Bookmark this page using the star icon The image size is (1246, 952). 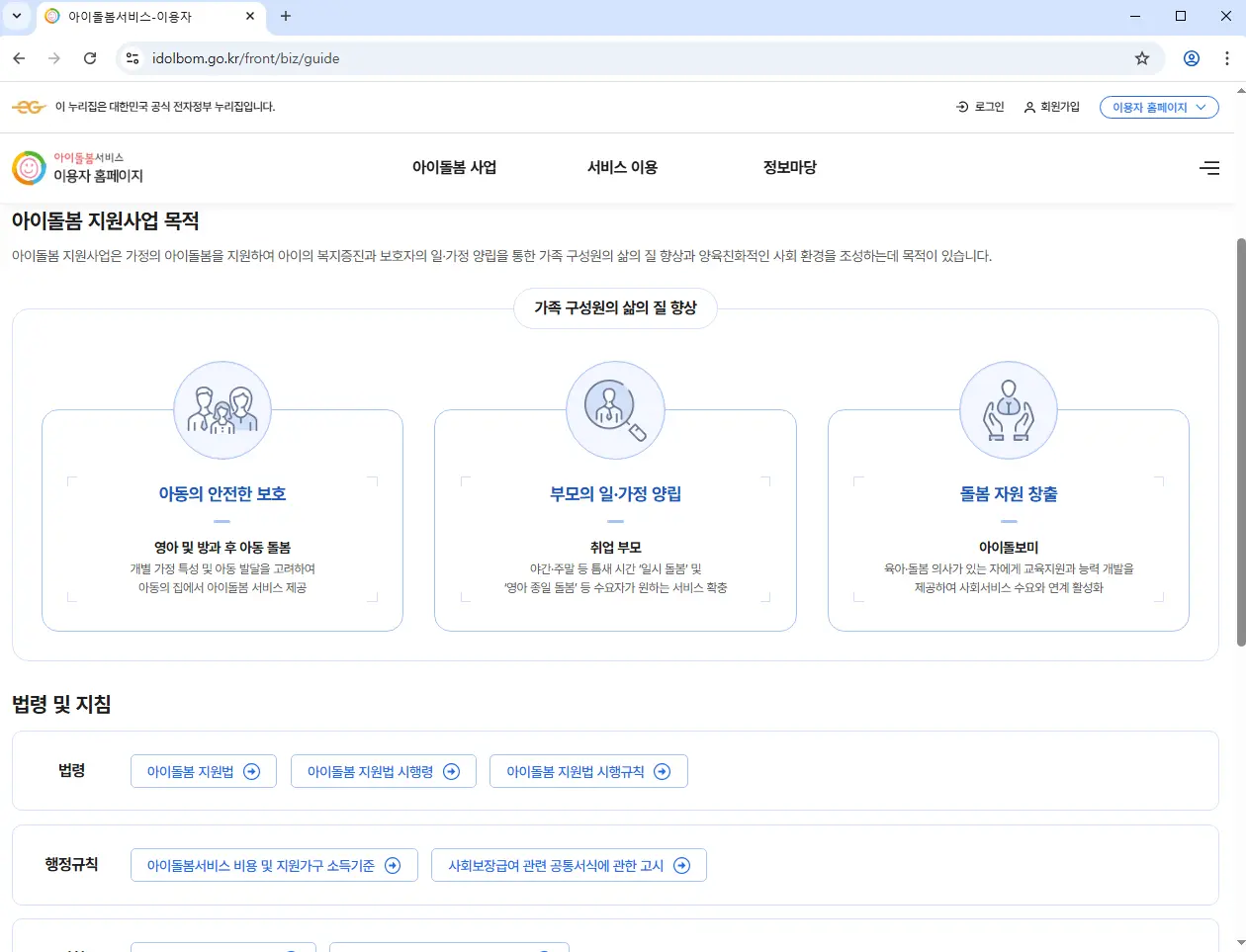(1142, 58)
